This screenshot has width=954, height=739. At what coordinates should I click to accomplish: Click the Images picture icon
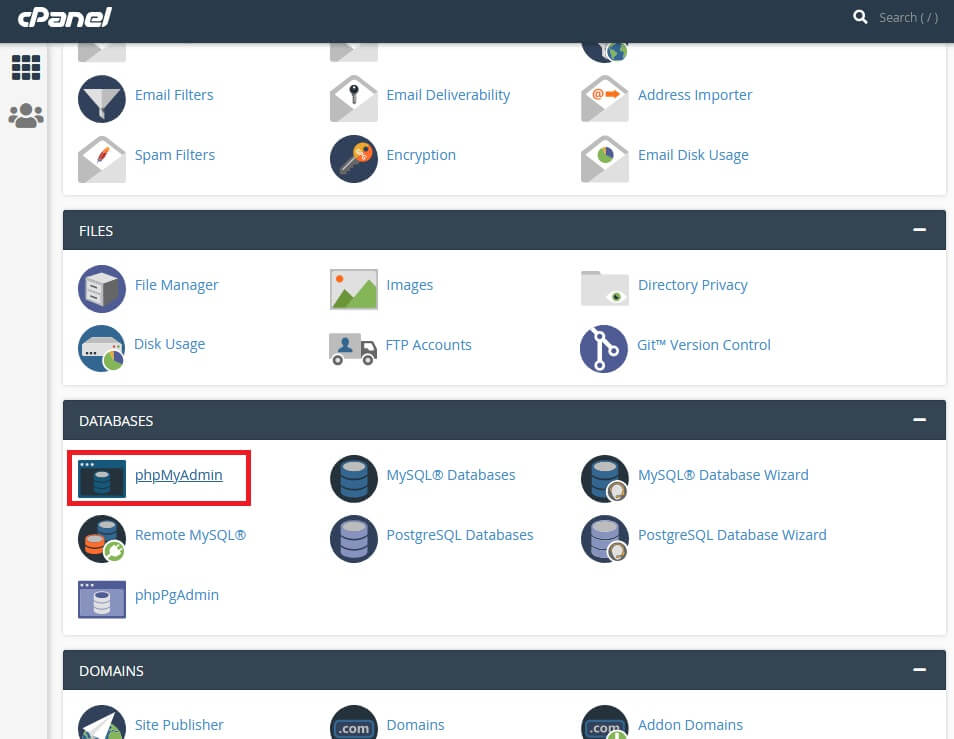click(x=353, y=290)
